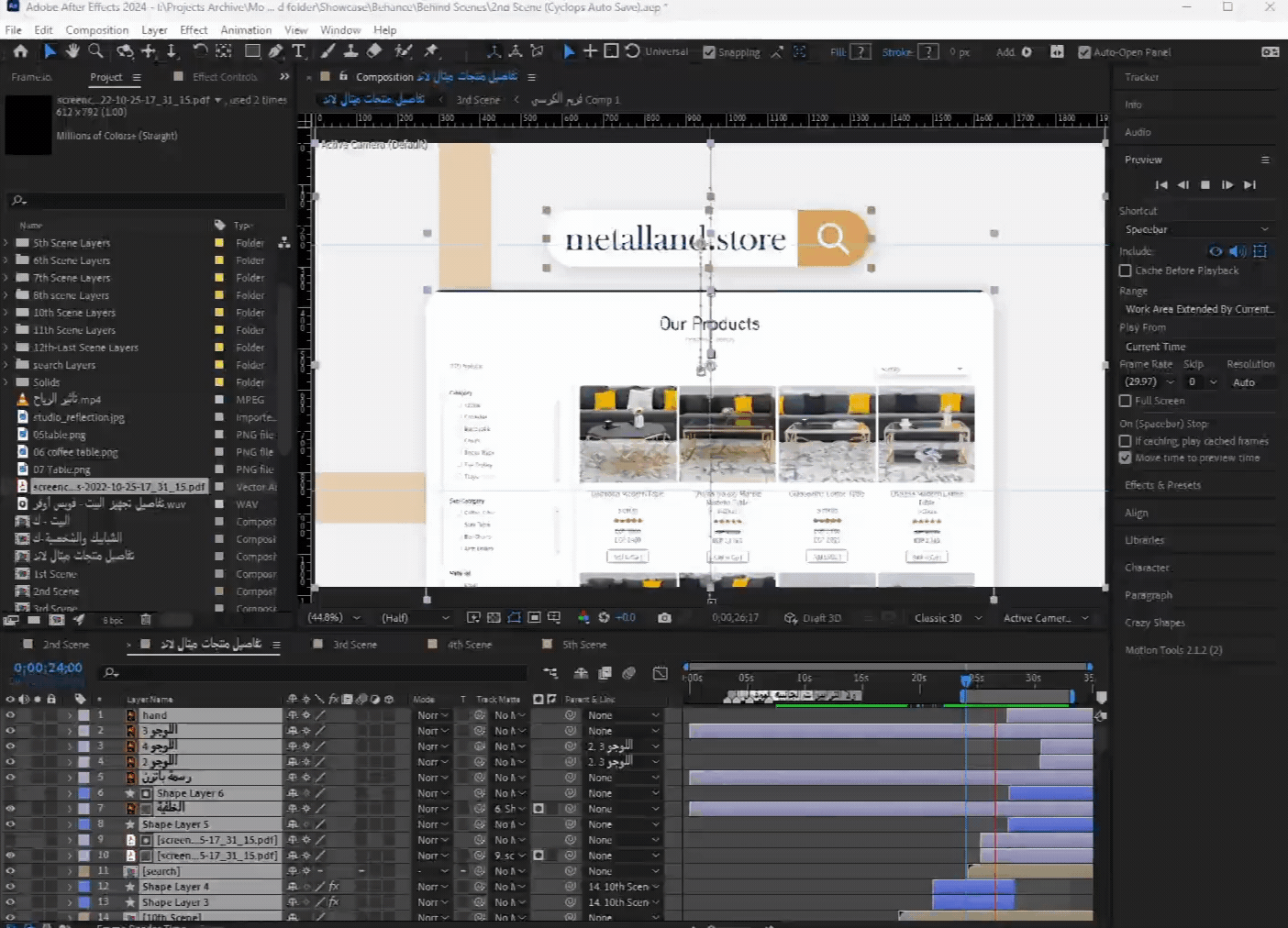The image size is (1288, 928).
Task: Click the project panel search field
Action: click(147, 200)
